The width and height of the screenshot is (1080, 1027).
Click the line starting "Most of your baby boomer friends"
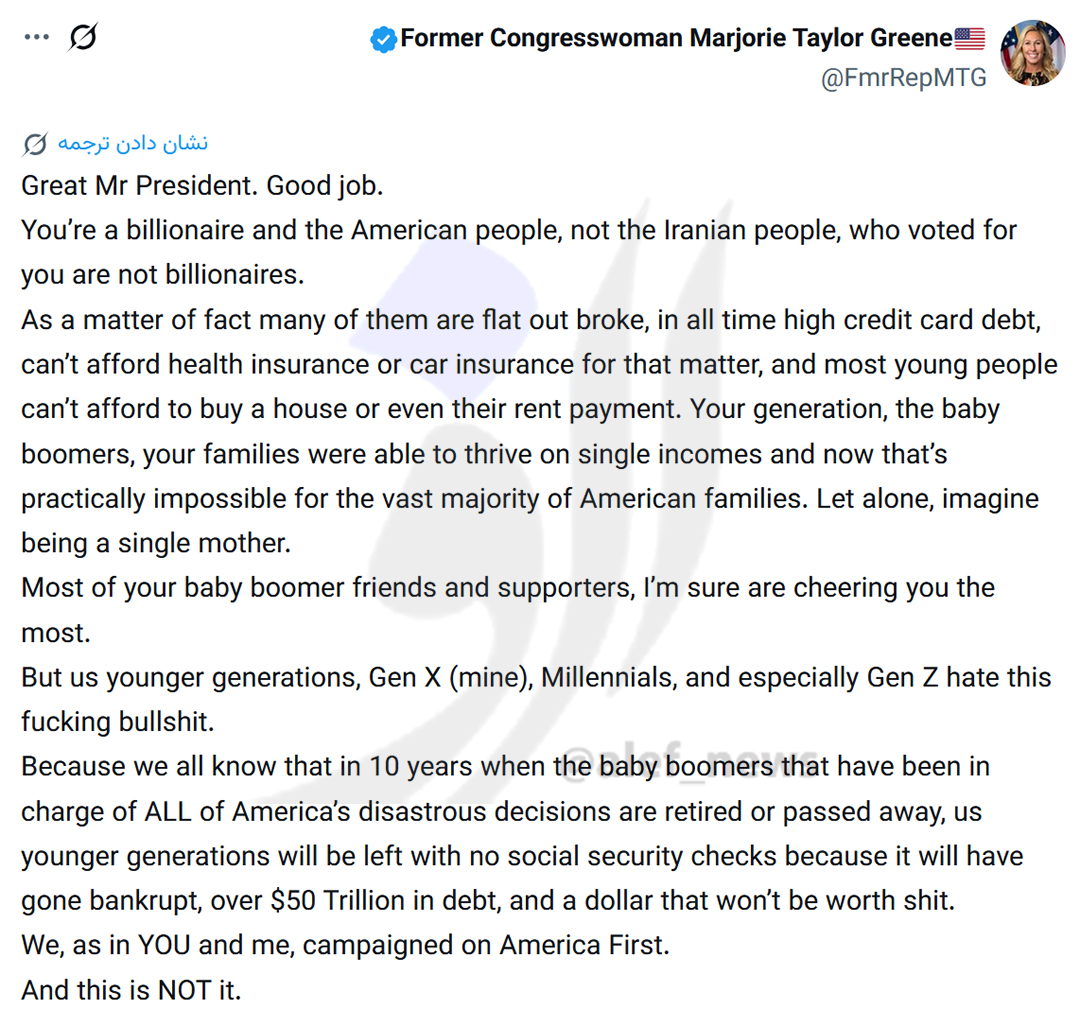pyautogui.click(x=507, y=588)
